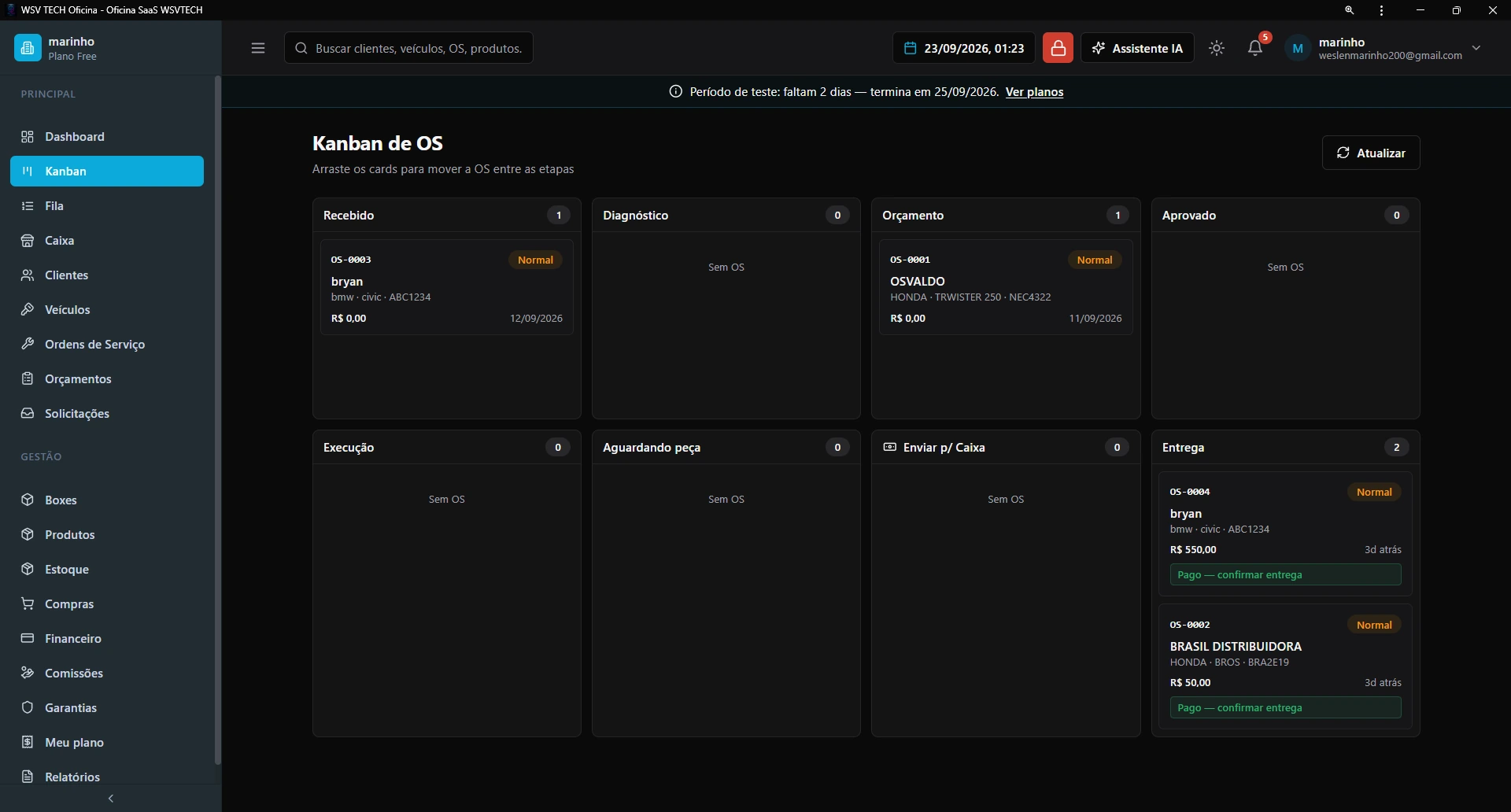Expand the marinho account dropdown chevron

click(x=1476, y=48)
